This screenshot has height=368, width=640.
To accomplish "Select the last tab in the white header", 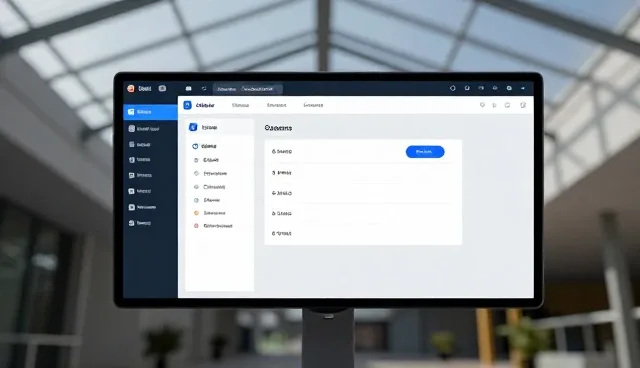I will pos(313,105).
